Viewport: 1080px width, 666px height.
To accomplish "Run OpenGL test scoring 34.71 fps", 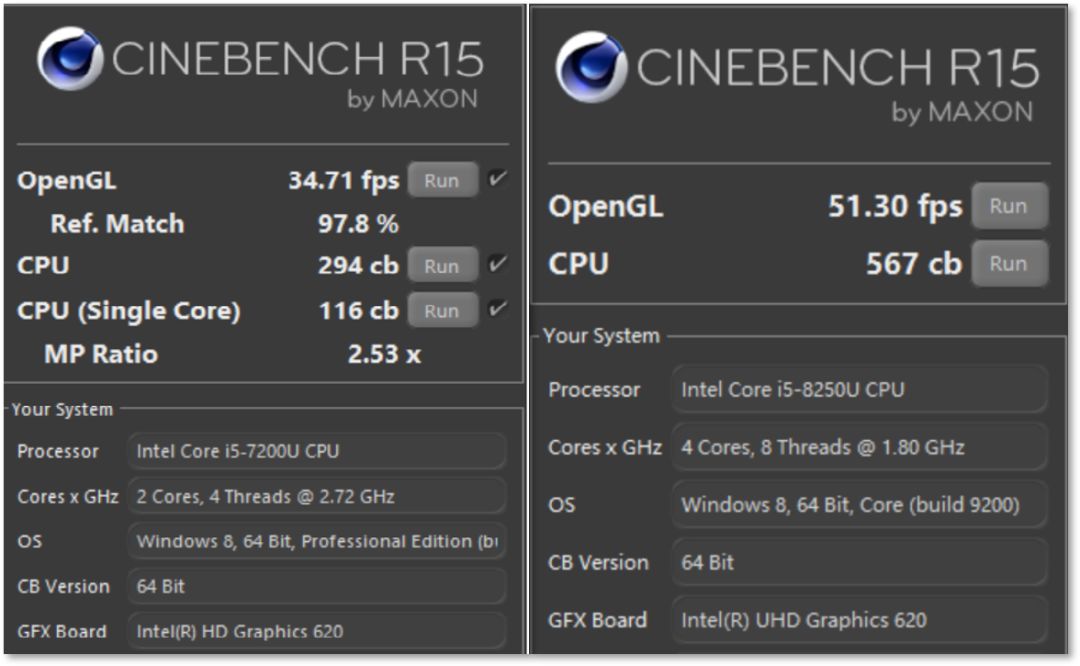I will (442, 181).
